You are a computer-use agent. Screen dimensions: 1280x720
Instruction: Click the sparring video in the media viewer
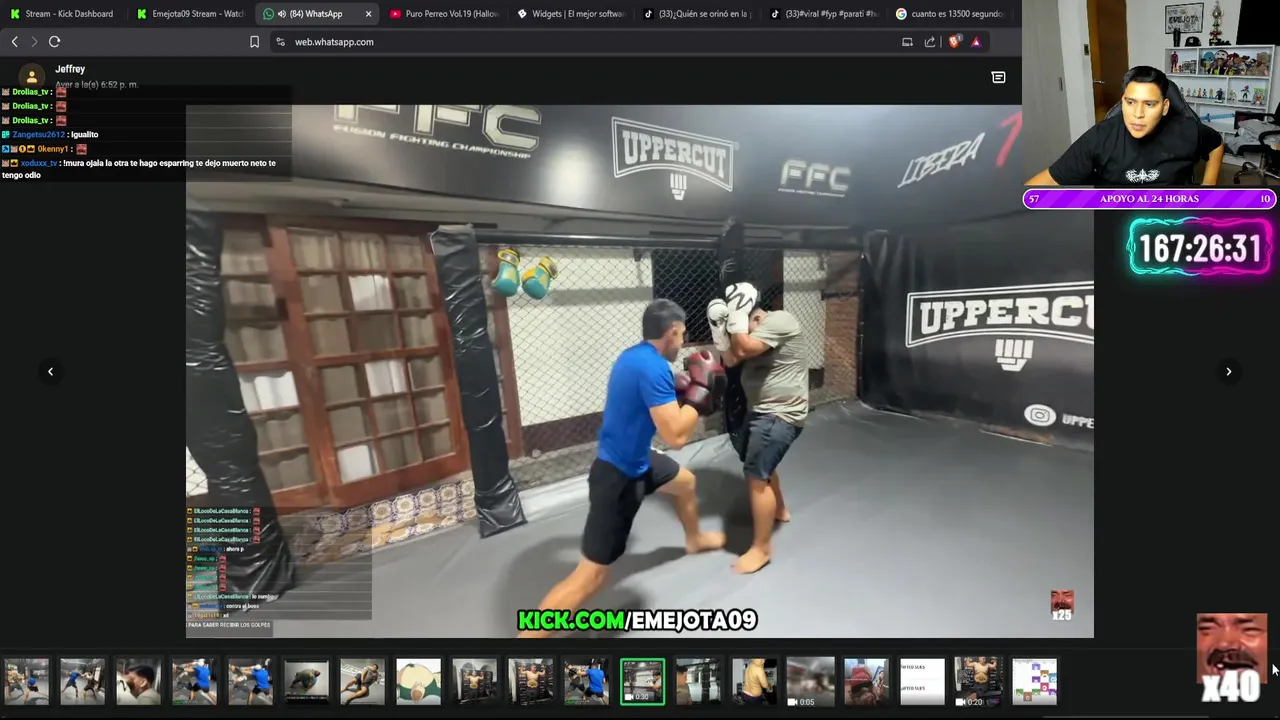click(640, 371)
